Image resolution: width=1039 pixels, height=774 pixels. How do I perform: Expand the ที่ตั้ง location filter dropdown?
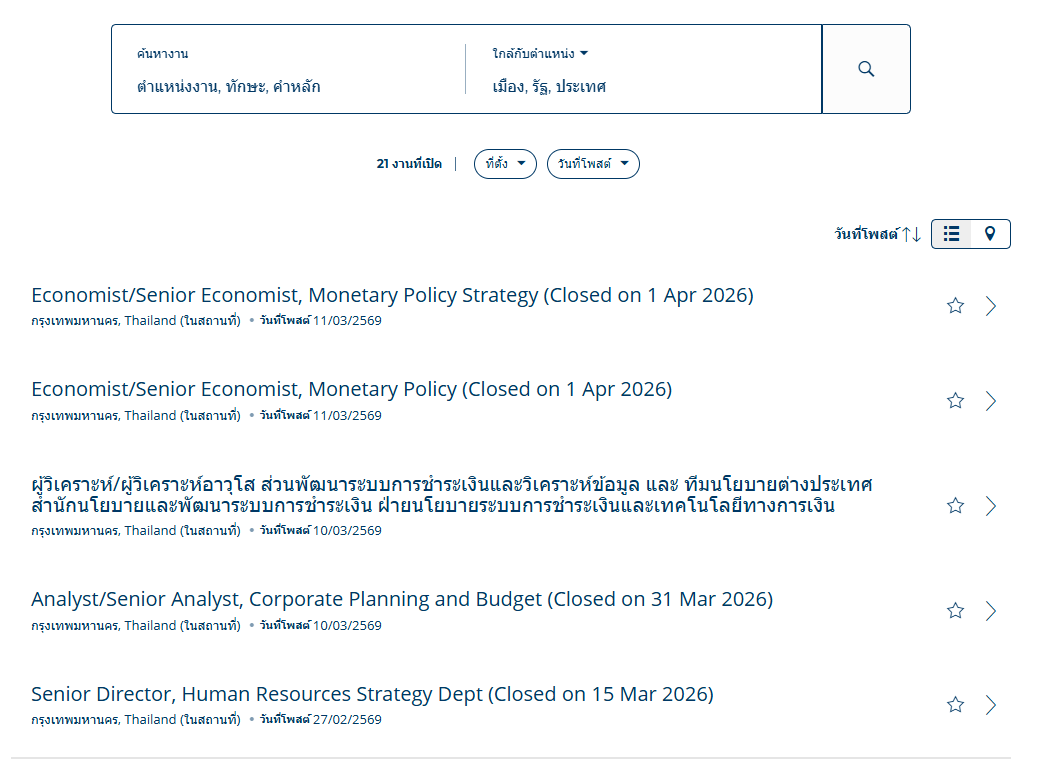(x=505, y=164)
